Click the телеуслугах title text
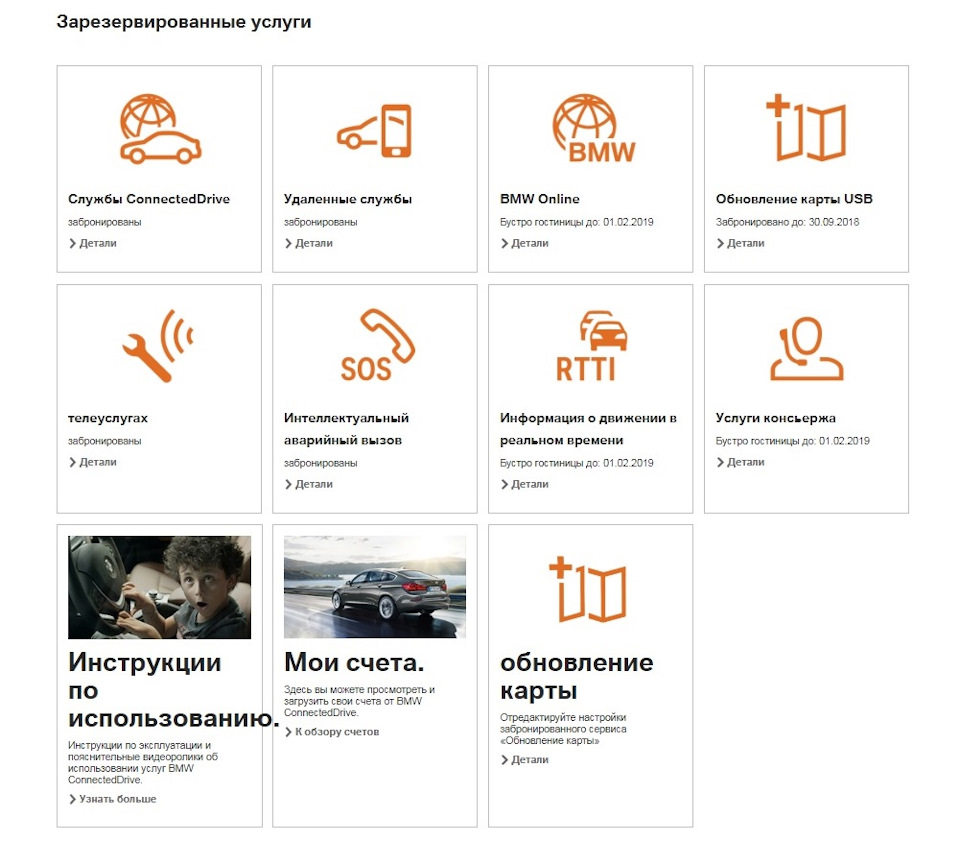 [108, 418]
